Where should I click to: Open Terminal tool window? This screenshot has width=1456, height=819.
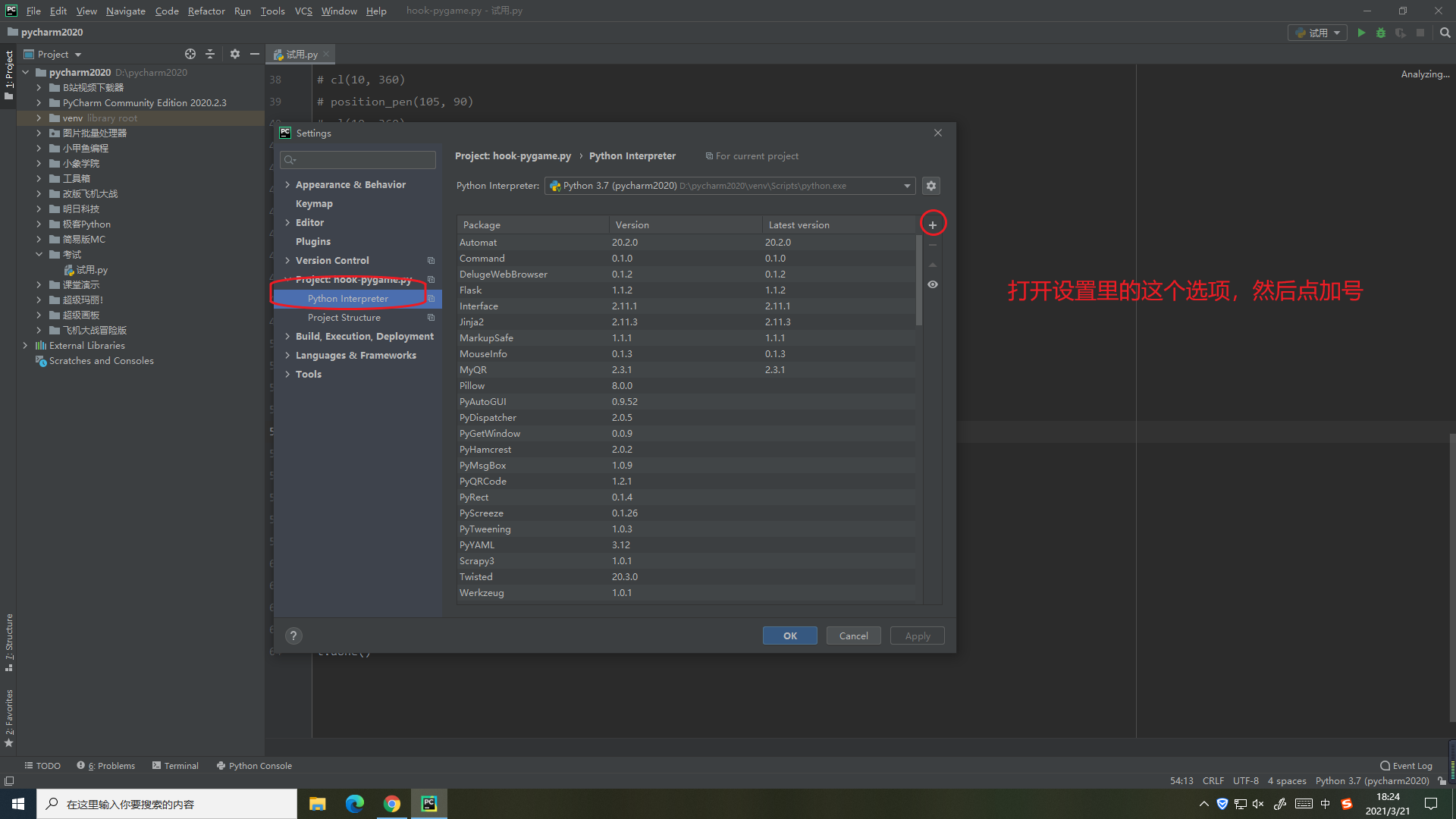(175, 765)
